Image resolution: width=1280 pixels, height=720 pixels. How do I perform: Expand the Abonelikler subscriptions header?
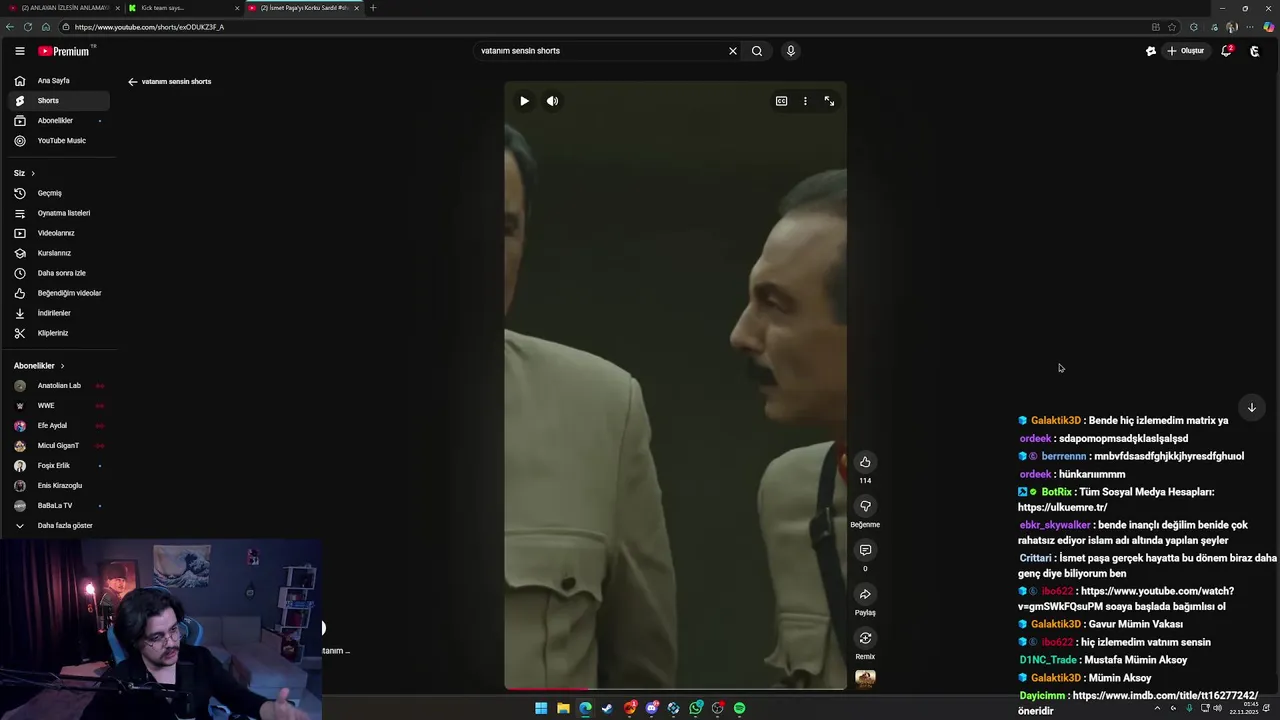tap(40, 366)
